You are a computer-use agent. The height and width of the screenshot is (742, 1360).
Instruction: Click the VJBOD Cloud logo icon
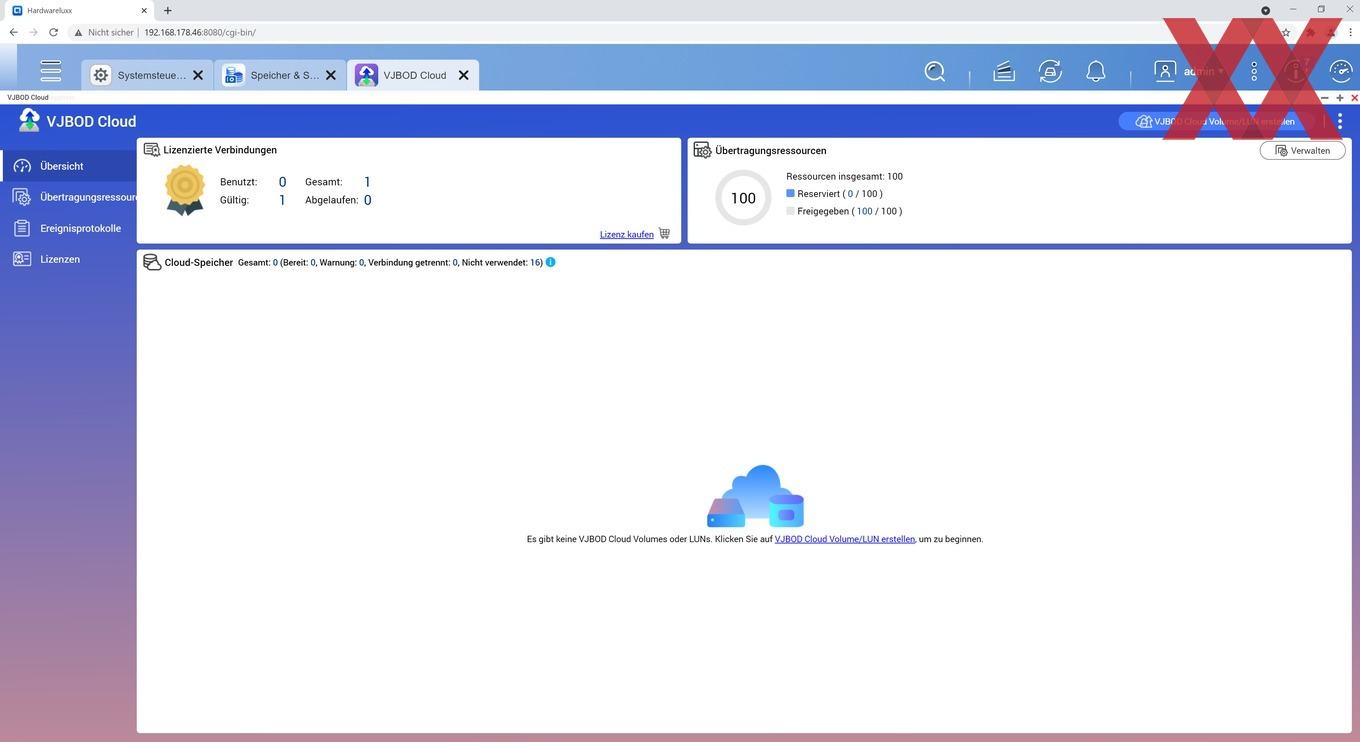(x=29, y=121)
